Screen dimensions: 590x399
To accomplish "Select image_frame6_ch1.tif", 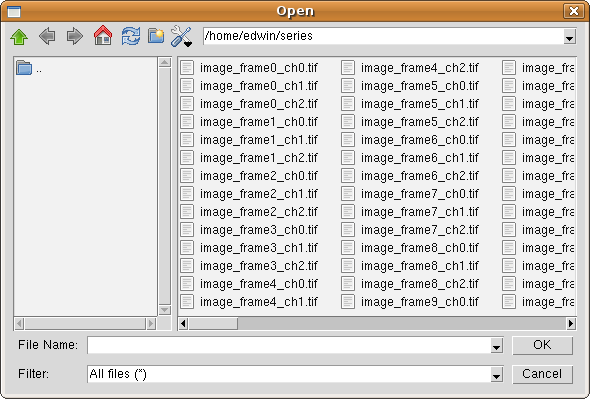I will pyautogui.click(x=420, y=158).
